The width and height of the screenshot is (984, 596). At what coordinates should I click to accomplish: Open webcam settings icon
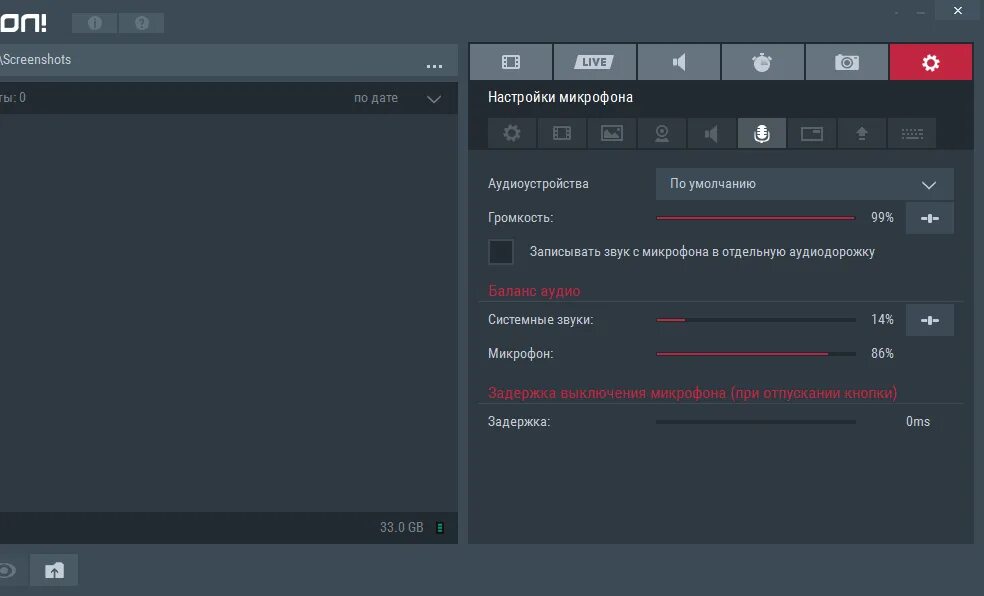[x=661, y=133]
